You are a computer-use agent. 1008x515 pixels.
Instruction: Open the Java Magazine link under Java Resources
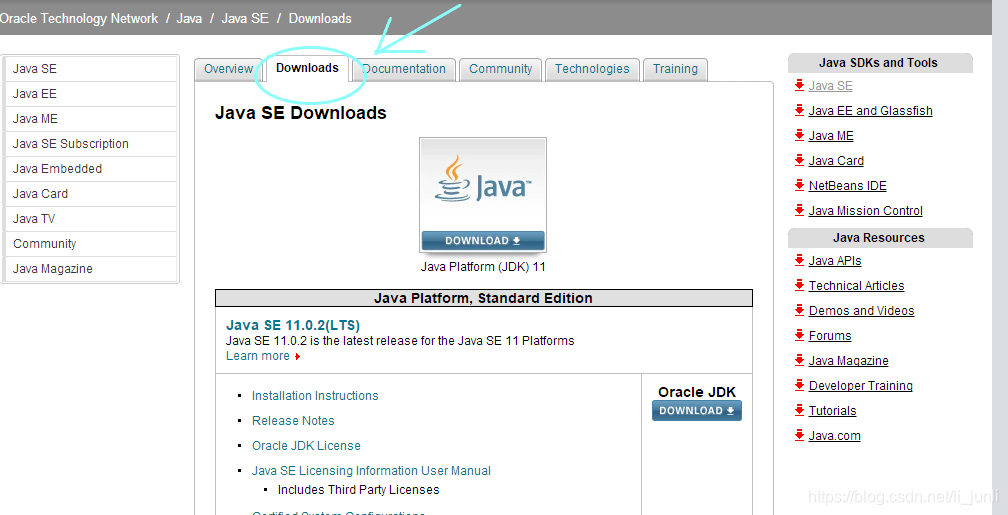tap(849, 361)
